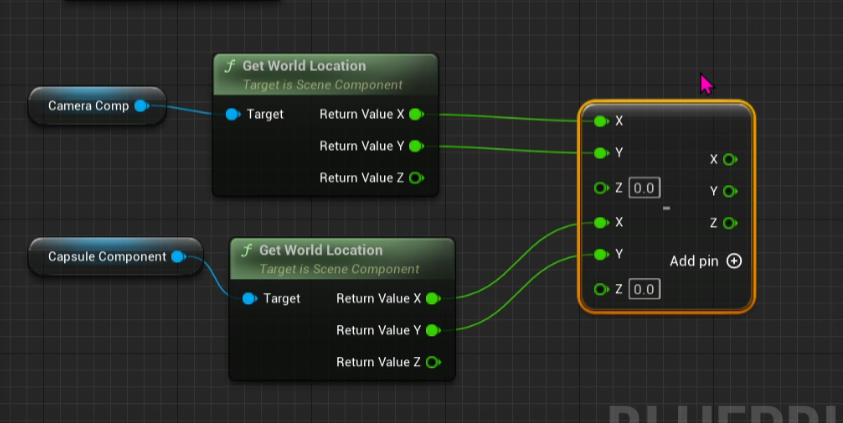
Task: Click Return Value X pin wired from Camera Comp's node
Action: [416, 114]
